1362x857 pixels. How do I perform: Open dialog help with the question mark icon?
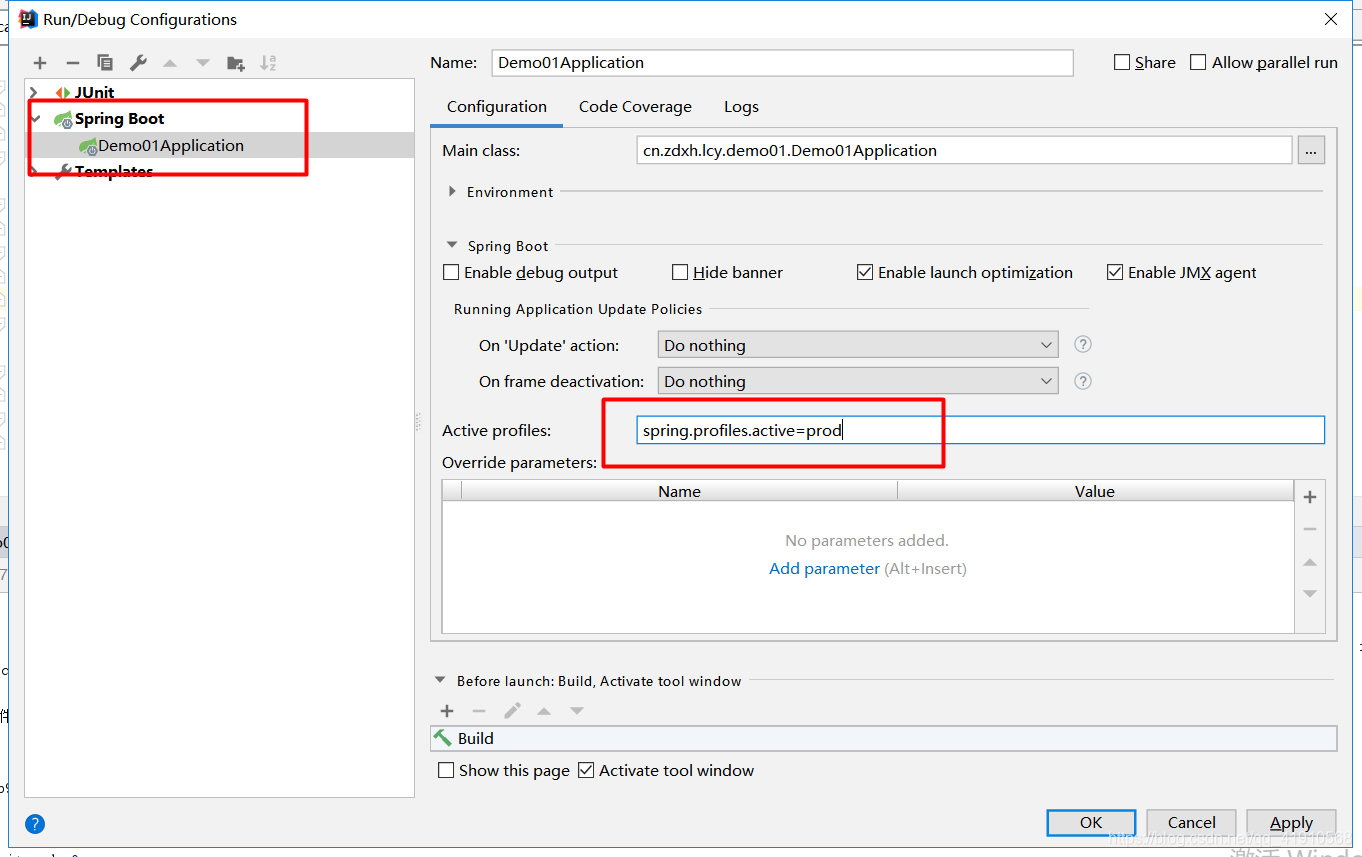click(x=35, y=824)
